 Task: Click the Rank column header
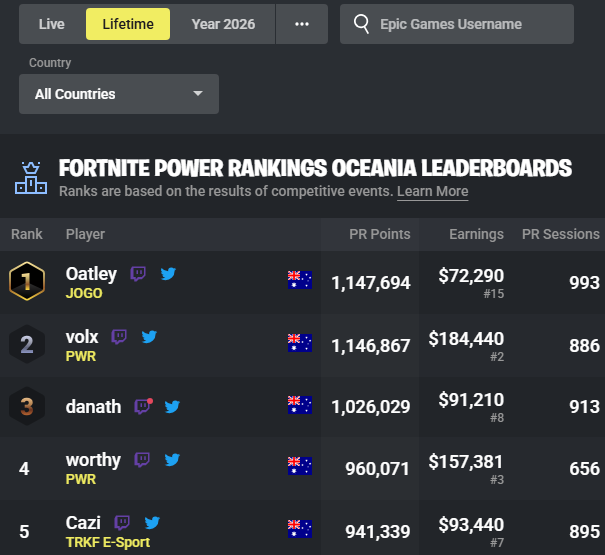click(x=27, y=234)
